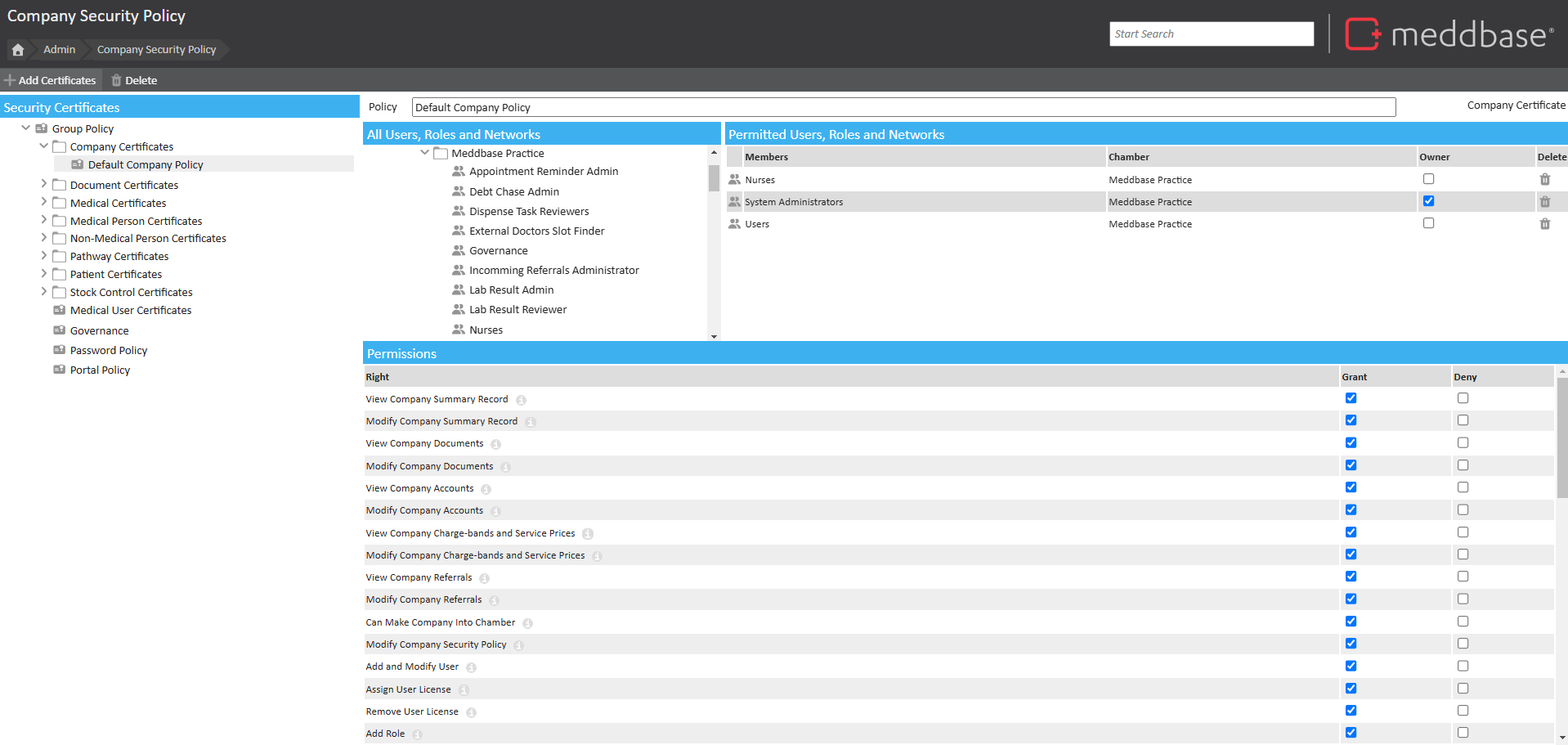Select Password Policy in the tree

pyautogui.click(x=109, y=351)
